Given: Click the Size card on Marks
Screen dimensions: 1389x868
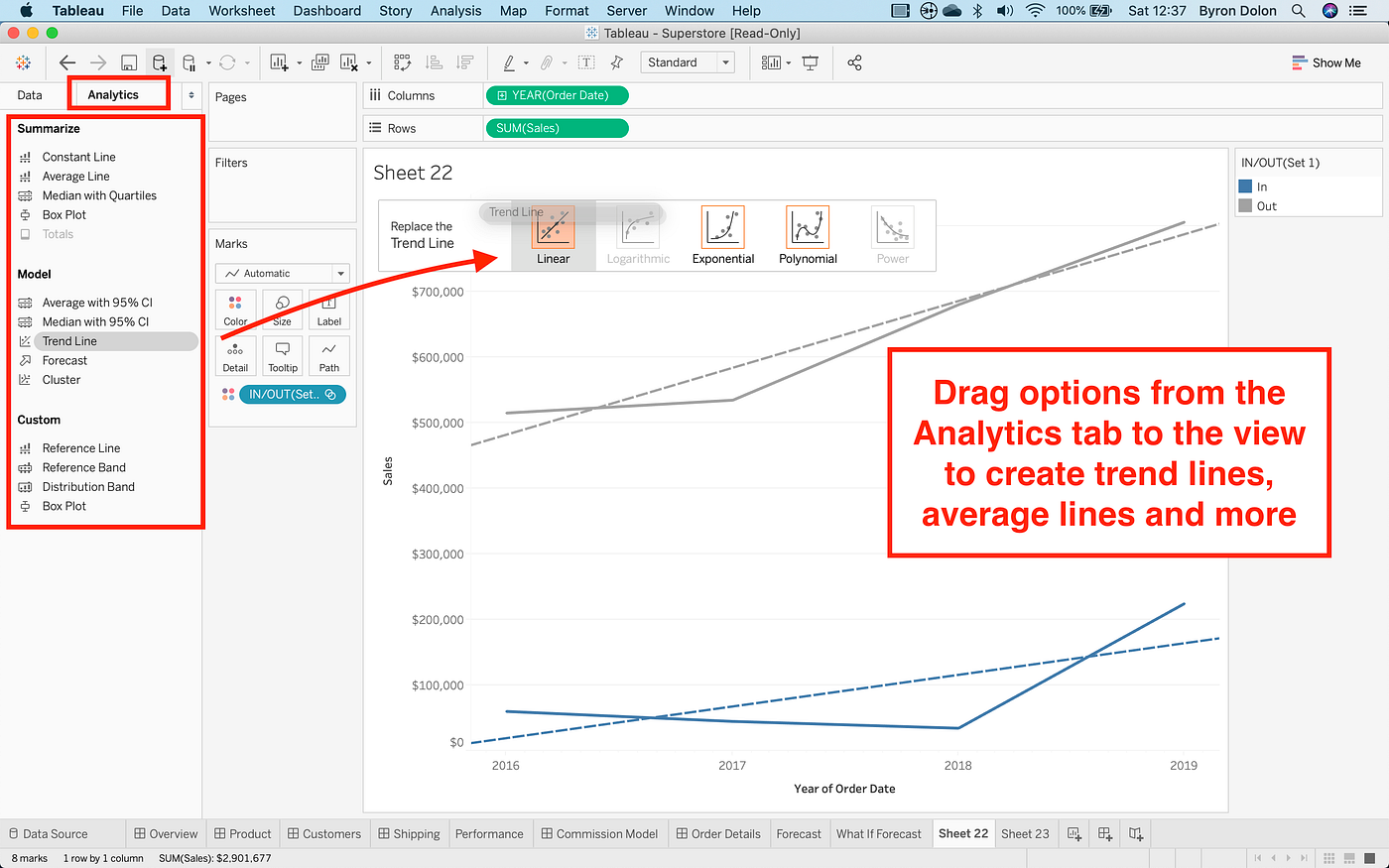Looking at the screenshot, I should click(283, 310).
